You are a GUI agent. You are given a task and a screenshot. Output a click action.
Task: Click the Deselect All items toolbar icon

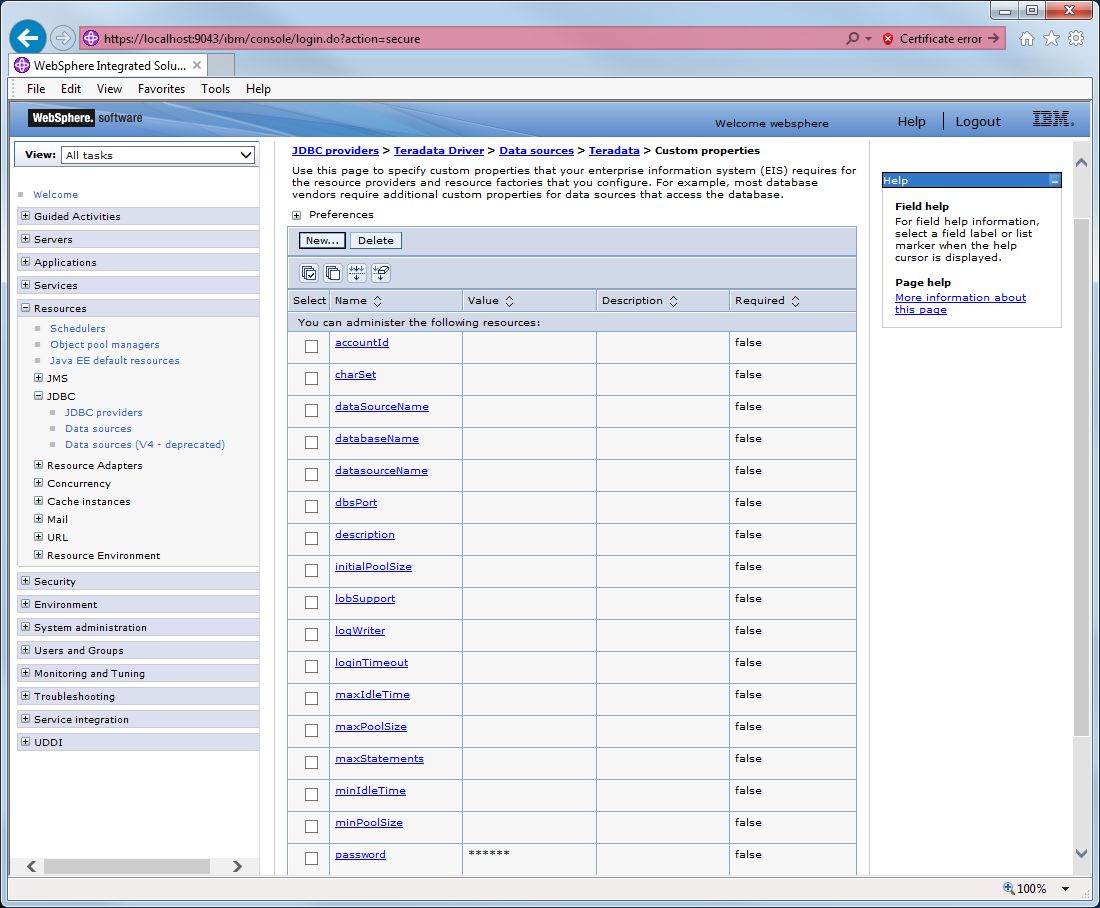pos(333,273)
